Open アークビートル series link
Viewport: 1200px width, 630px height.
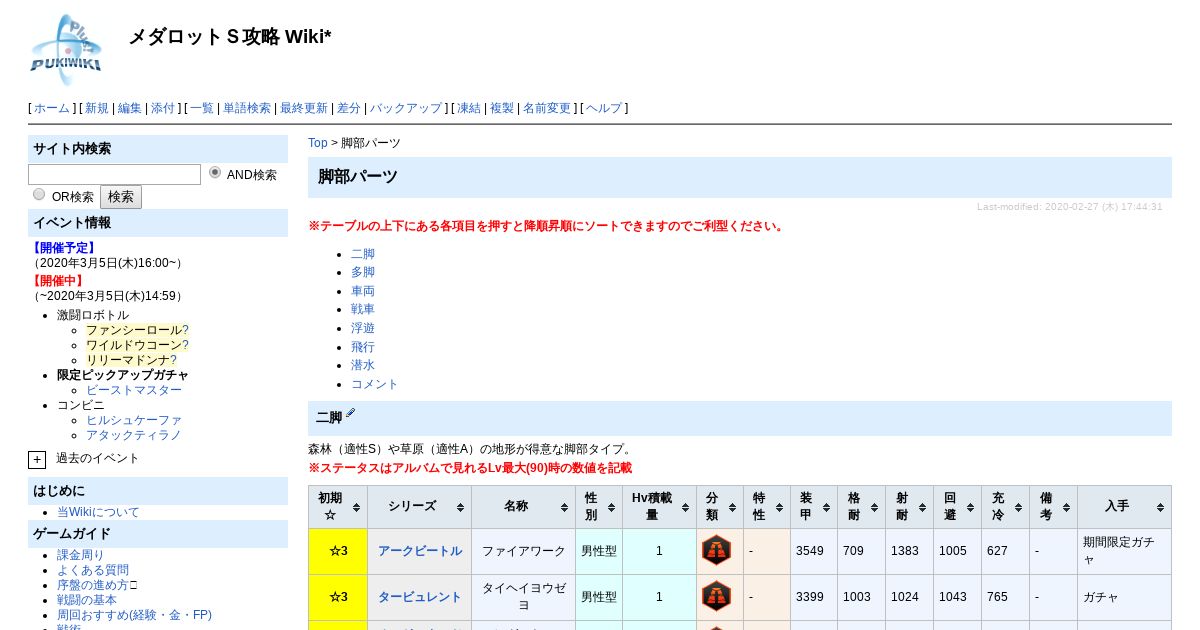click(x=420, y=551)
